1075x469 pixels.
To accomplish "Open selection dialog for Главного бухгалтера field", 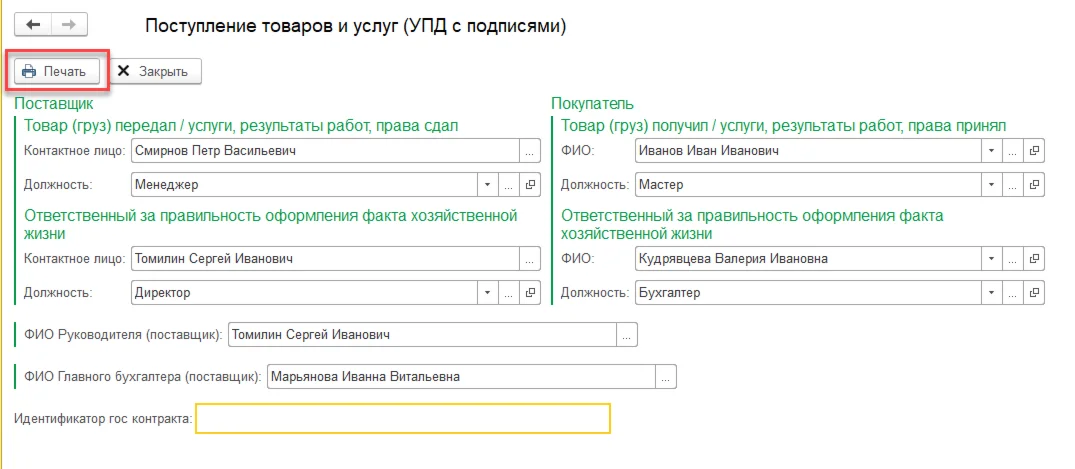I will [x=666, y=377].
